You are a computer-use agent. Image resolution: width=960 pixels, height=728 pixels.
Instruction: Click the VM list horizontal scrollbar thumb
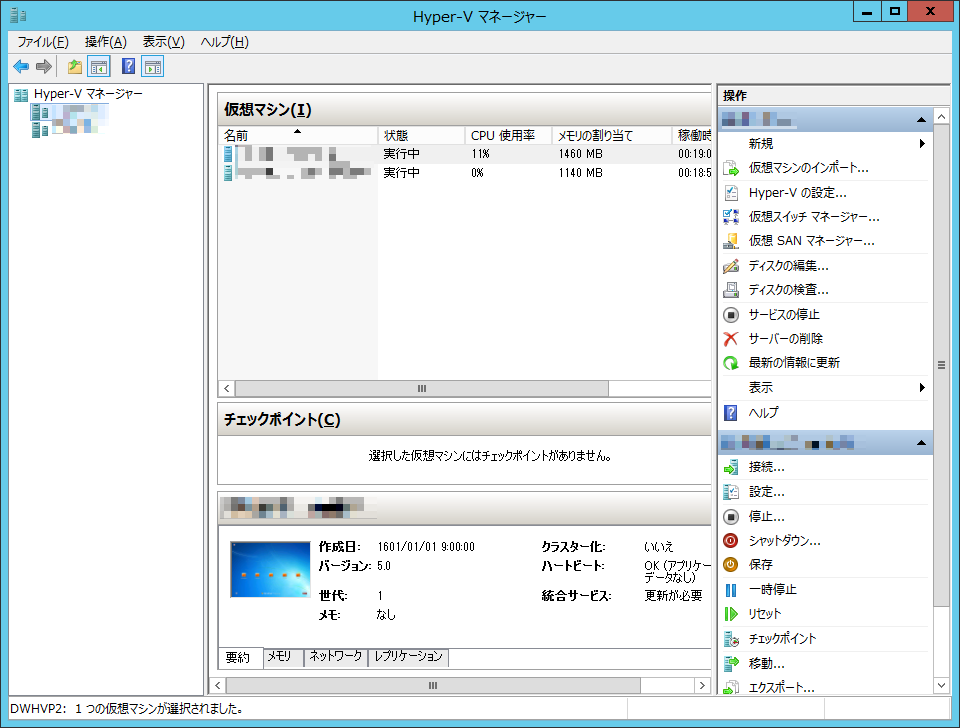pos(422,388)
